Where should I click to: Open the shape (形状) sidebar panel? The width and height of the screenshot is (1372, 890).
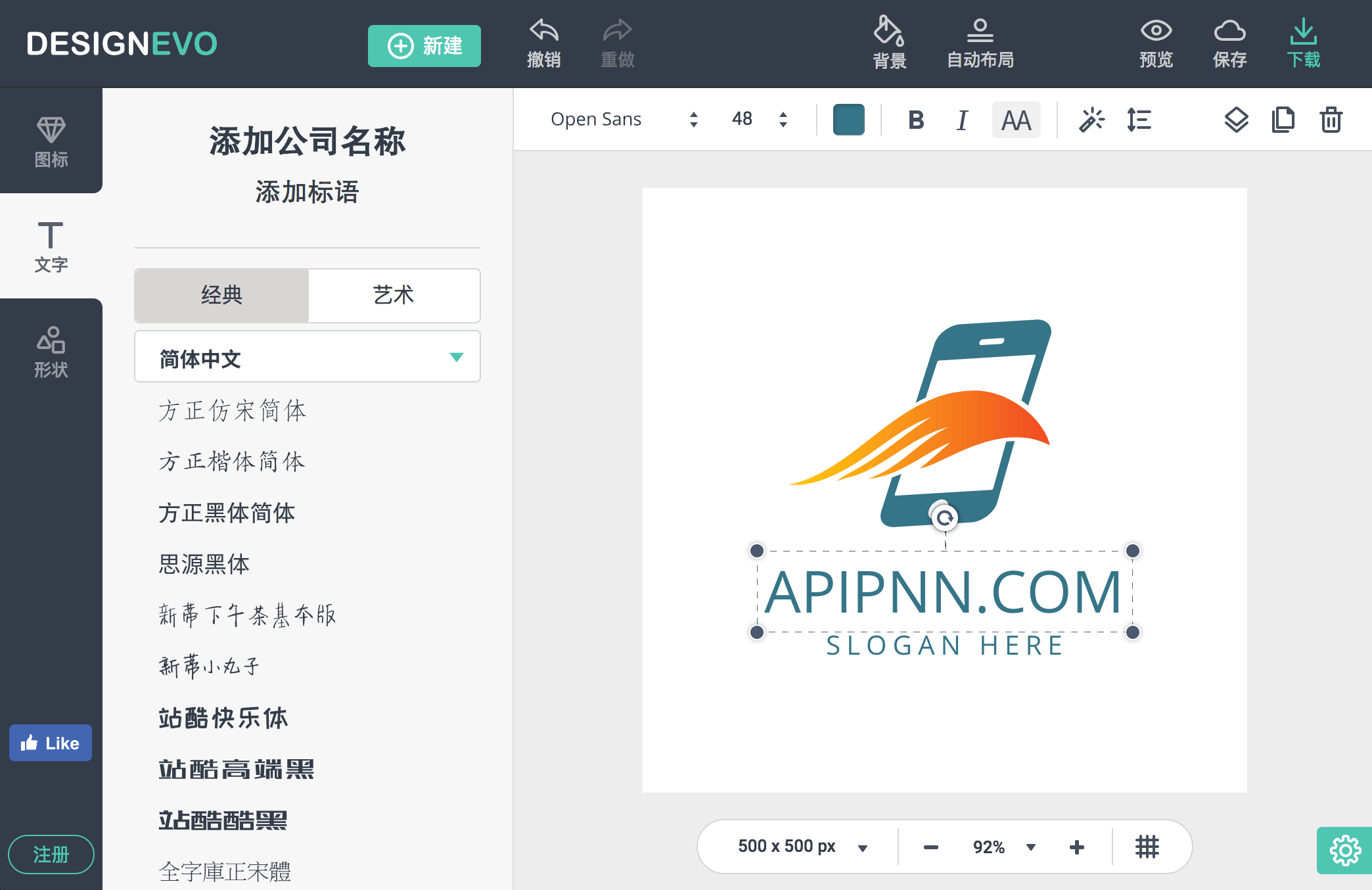[51, 351]
